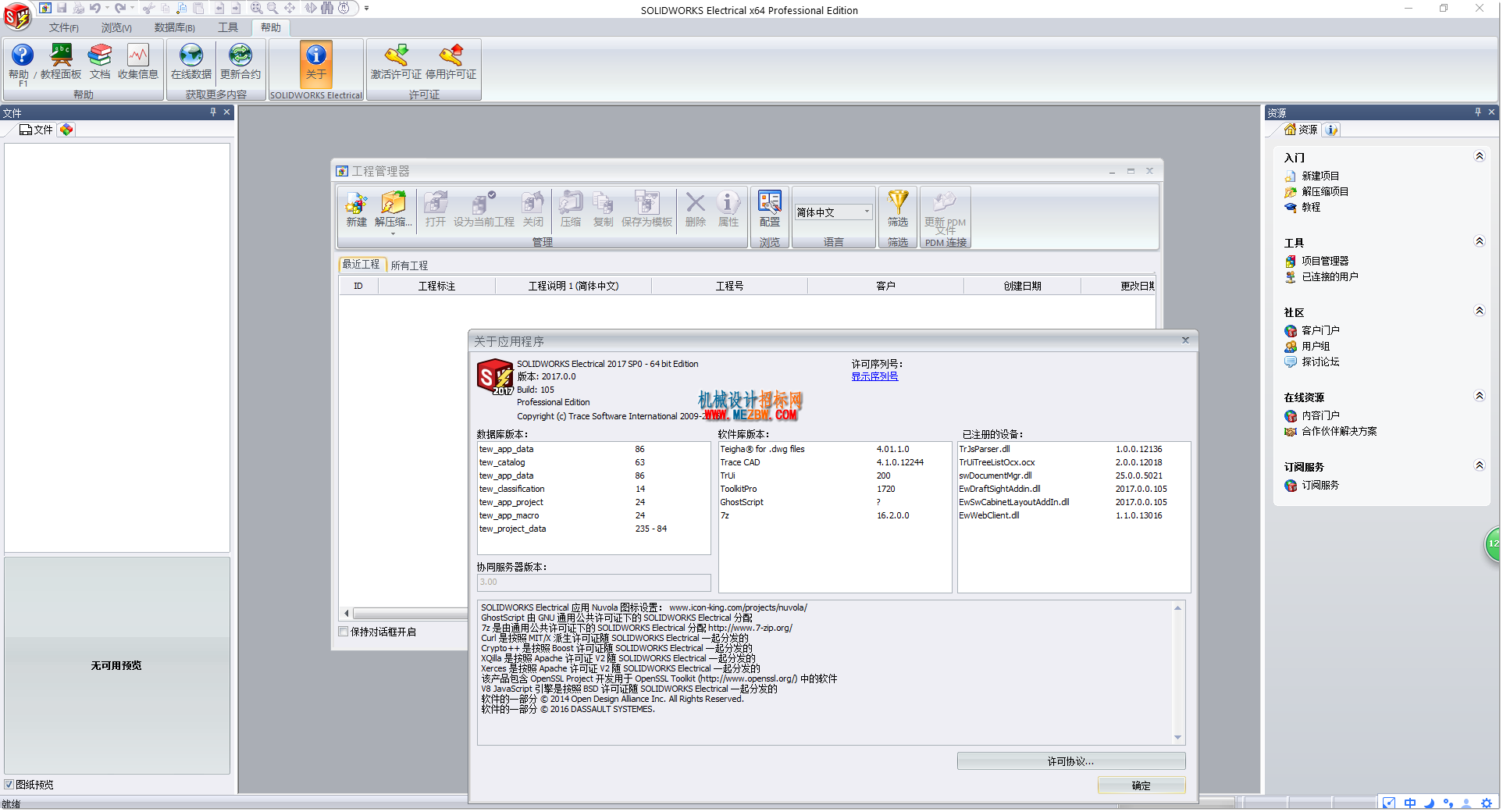Open the 数据库(B) ribbon tab
1503x812 pixels.
click(175, 27)
